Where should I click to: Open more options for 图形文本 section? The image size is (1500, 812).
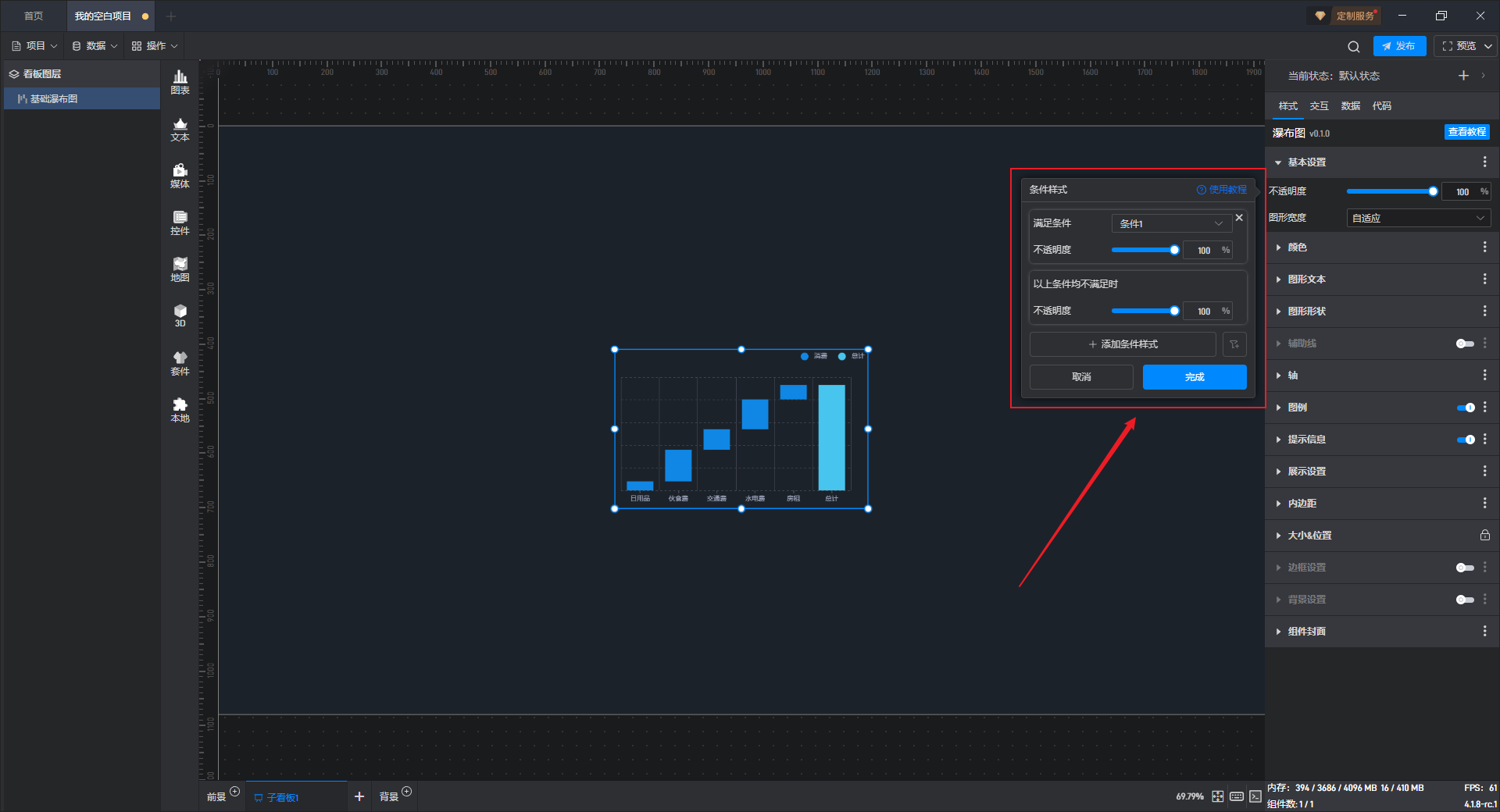1484,279
